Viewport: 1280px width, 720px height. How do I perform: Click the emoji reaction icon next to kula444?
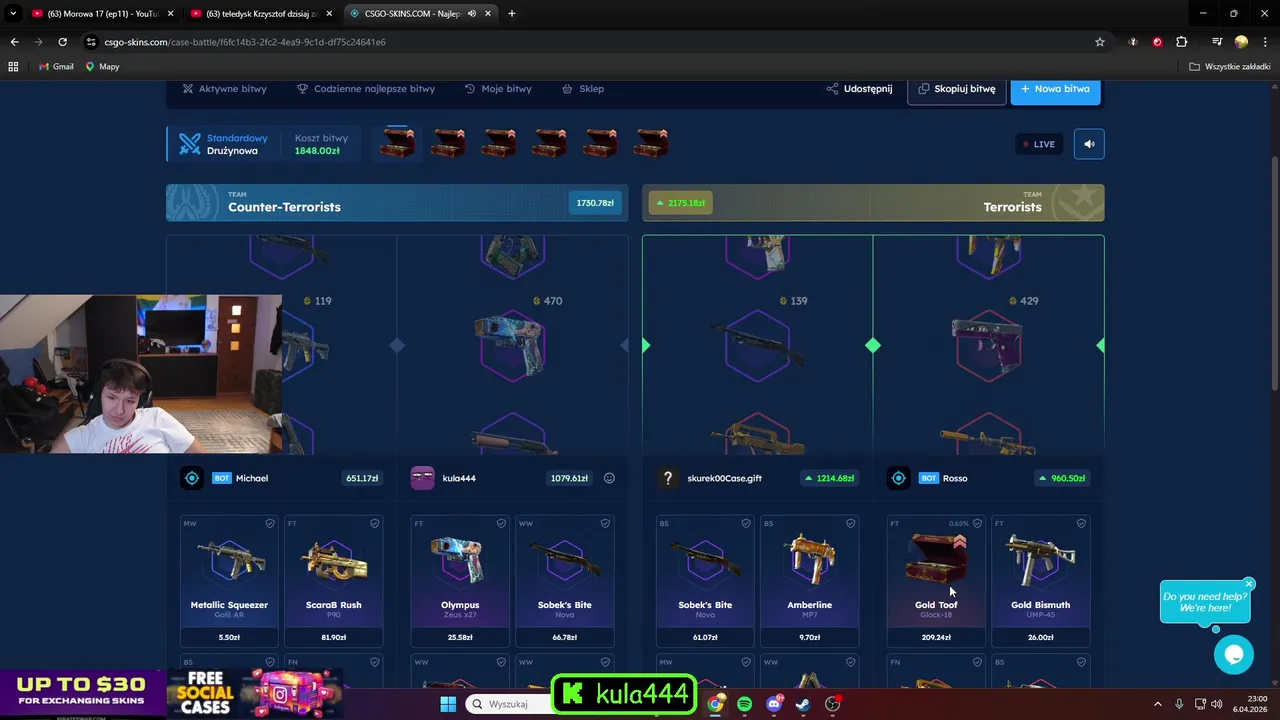click(x=609, y=478)
